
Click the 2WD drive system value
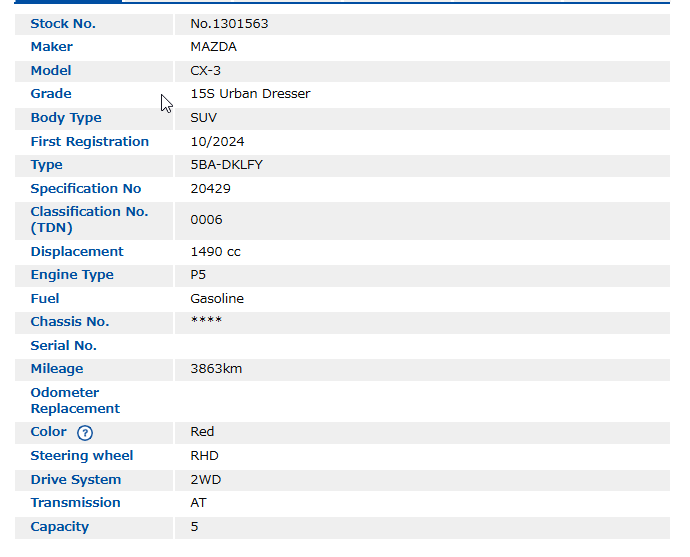[x=205, y=480]
